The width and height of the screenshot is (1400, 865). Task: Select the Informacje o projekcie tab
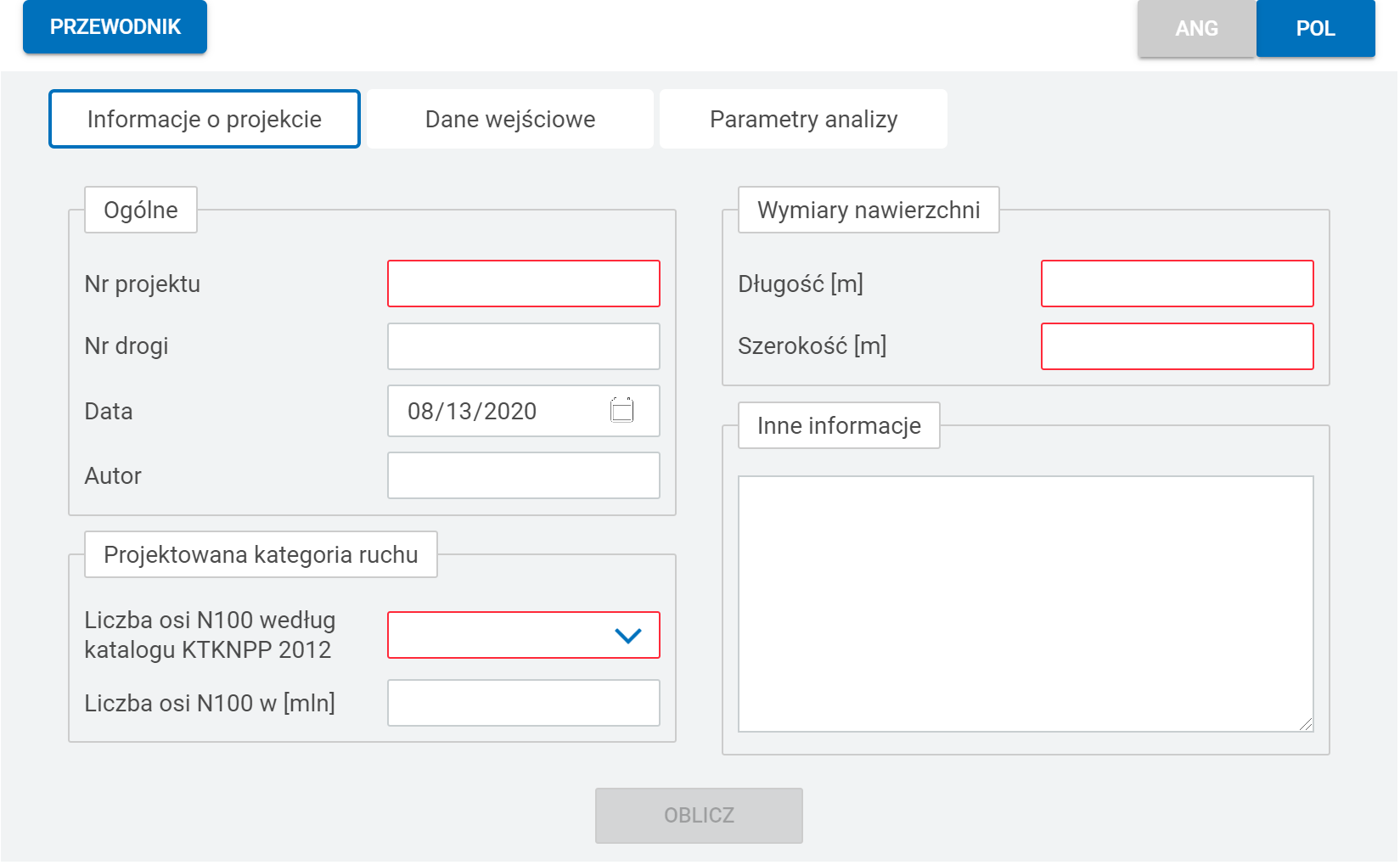coord(205,120)
